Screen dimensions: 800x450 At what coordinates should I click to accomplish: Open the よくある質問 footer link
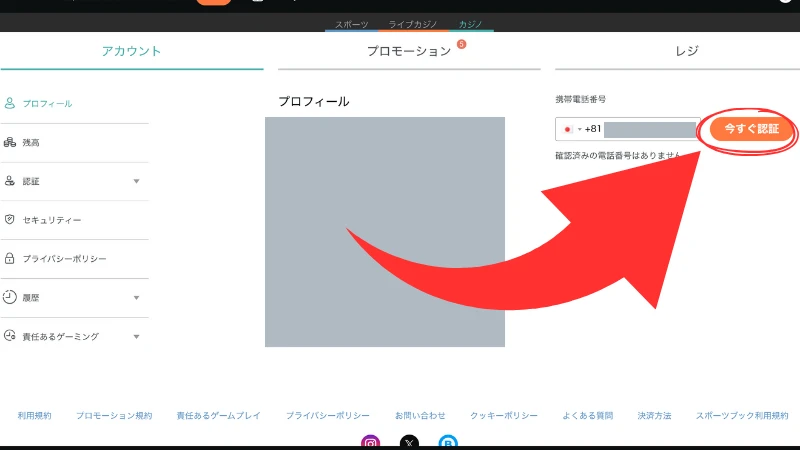pos(587,415)
